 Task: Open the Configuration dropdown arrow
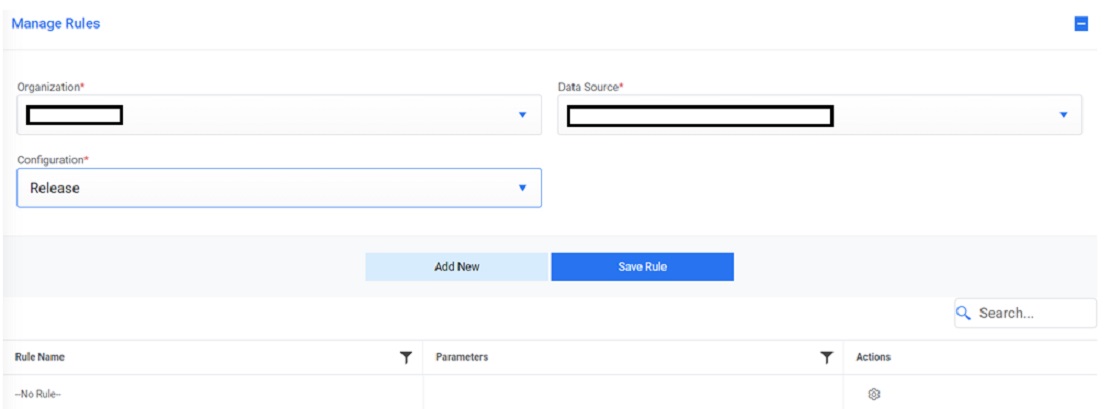click(521, 187)
